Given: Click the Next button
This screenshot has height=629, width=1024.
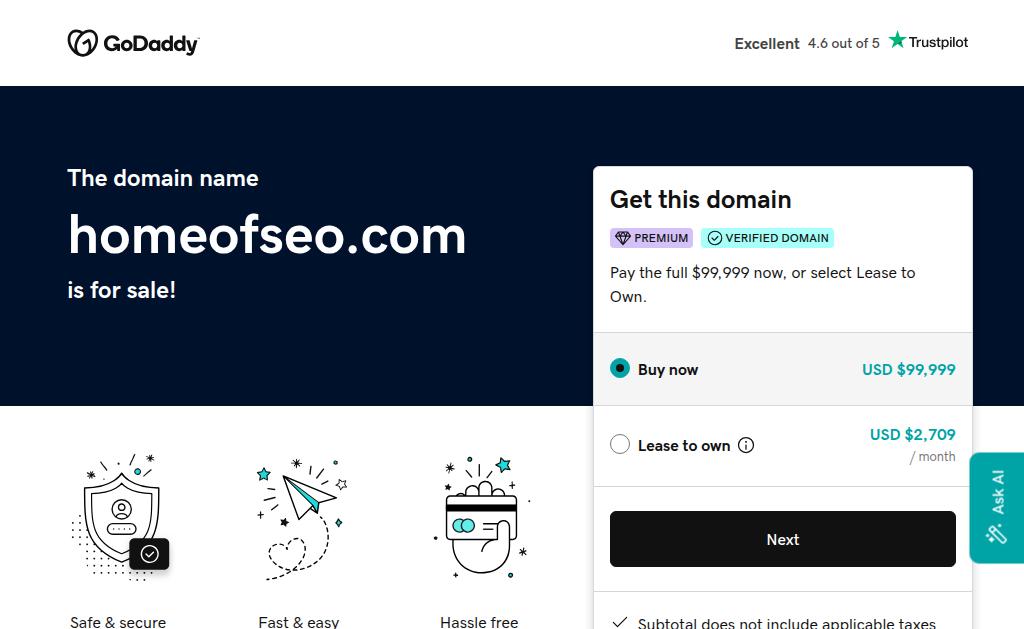Looking at the screenshot, I should point(782,539).
